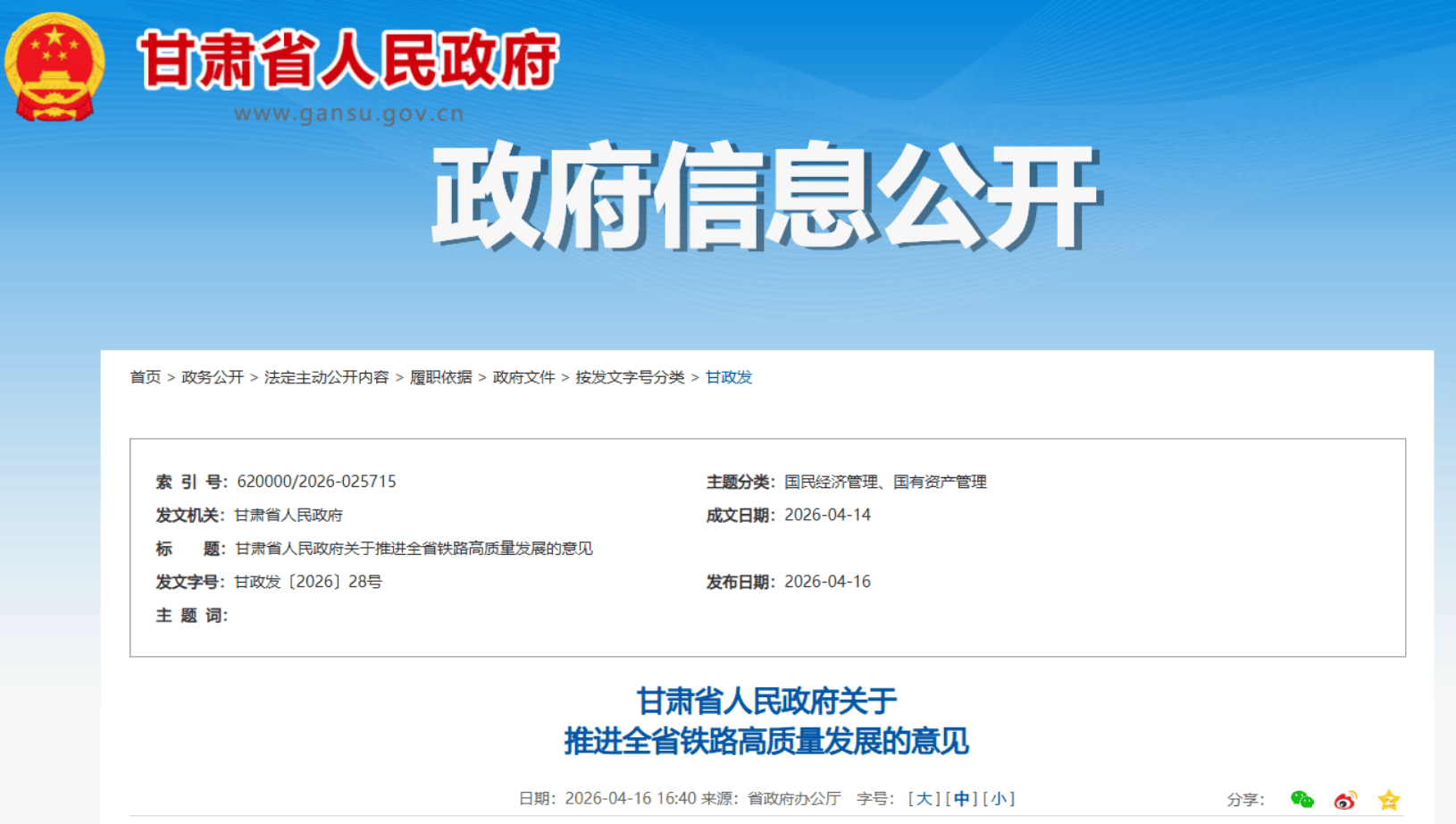
Task: Click the blue document title heading
Action: pyautogui.click(x=766, y=720)
